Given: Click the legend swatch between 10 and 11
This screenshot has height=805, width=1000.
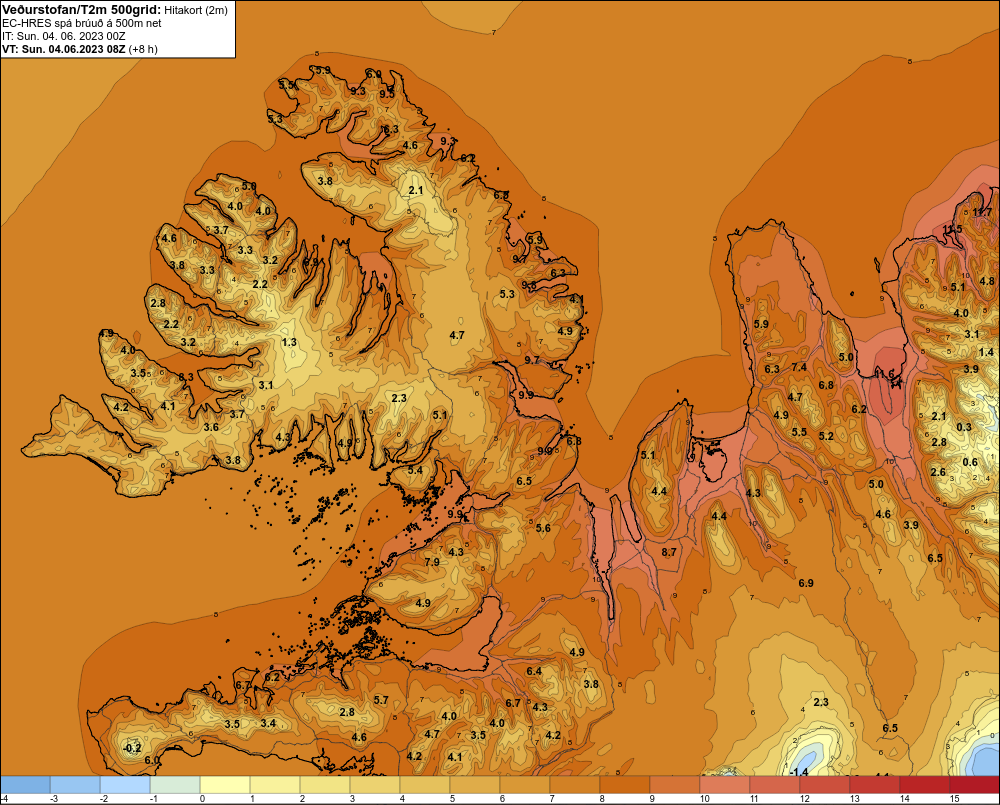Looking at the screenshot, I should point(724,784).
